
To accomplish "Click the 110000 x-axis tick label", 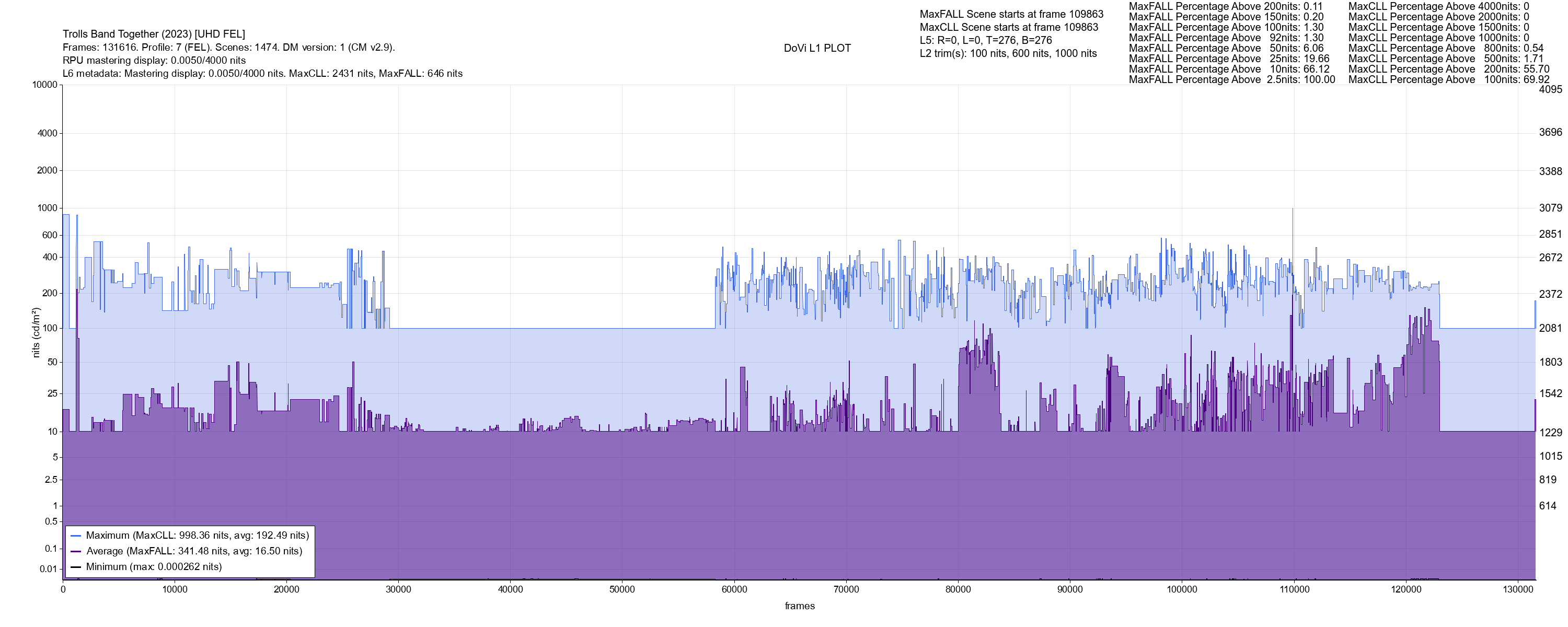I will pyautogui.click(x=1294, y=590).
